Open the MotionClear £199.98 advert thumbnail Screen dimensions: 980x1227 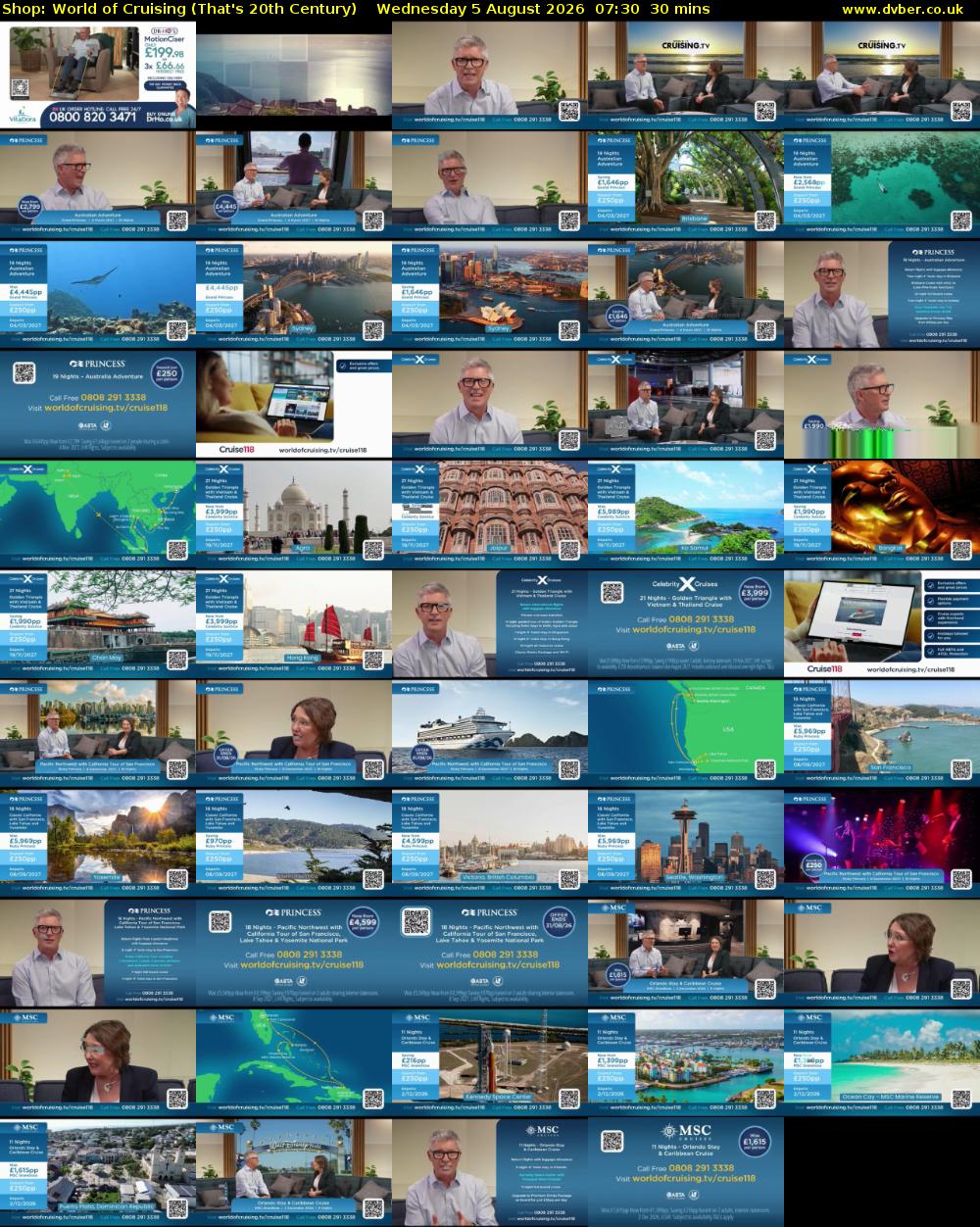click(98, 74)
